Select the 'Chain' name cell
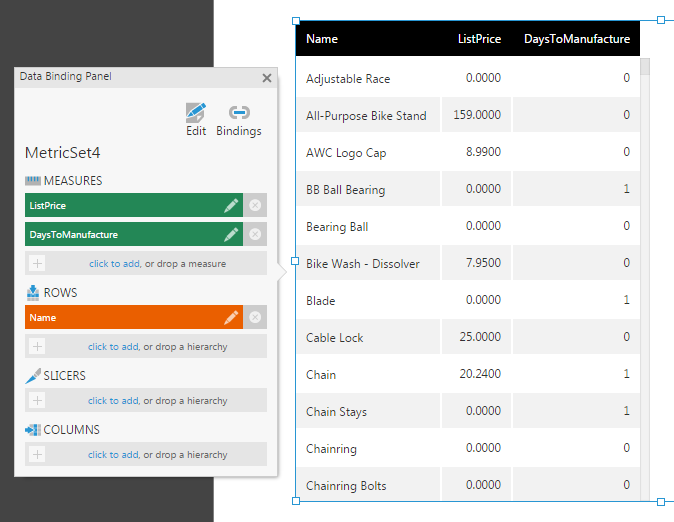674x522 pixels. point(368,374)
